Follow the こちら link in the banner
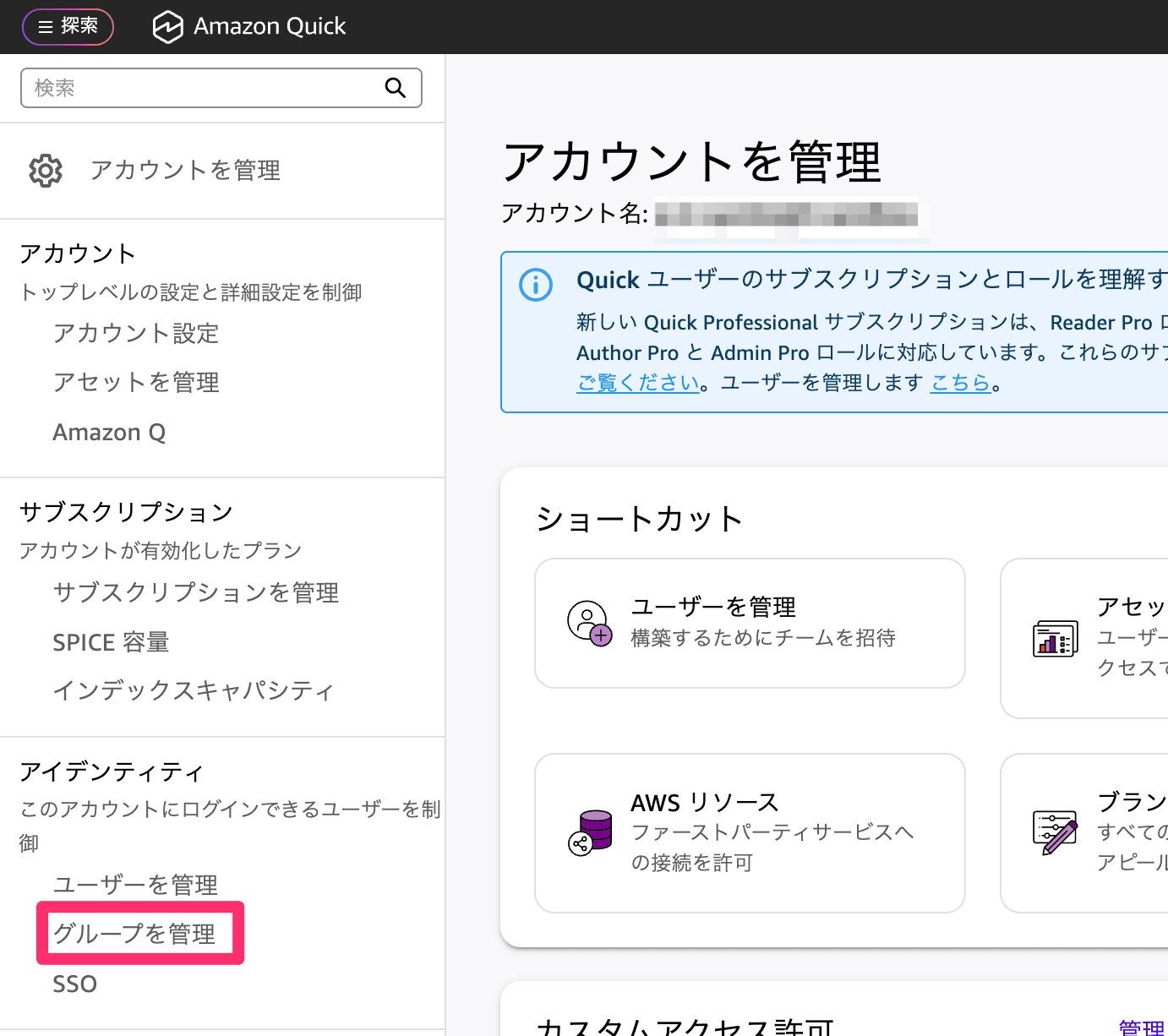The height and width of the screenshot is (1036, 1168). 960,383
